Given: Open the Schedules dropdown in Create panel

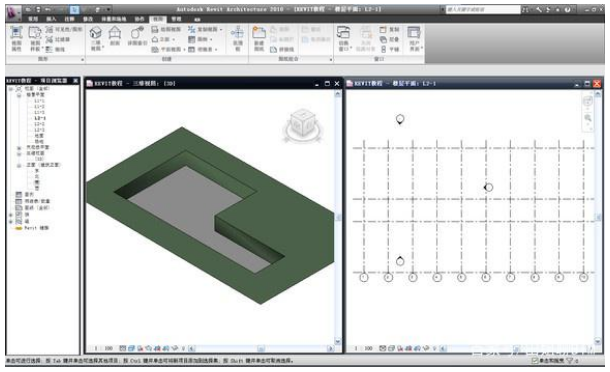Looking at the screenshot, I should (x=202, y=49).
